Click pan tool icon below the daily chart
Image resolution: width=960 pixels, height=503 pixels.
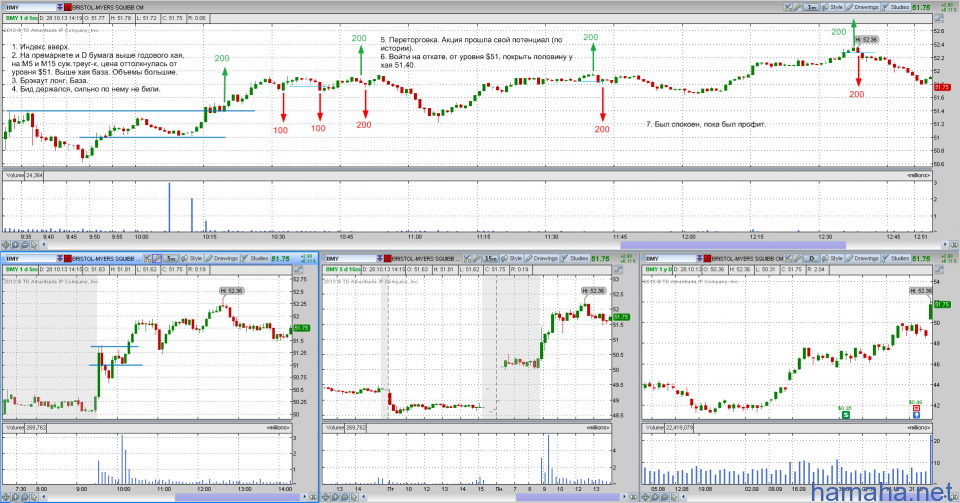pos(646,497)
